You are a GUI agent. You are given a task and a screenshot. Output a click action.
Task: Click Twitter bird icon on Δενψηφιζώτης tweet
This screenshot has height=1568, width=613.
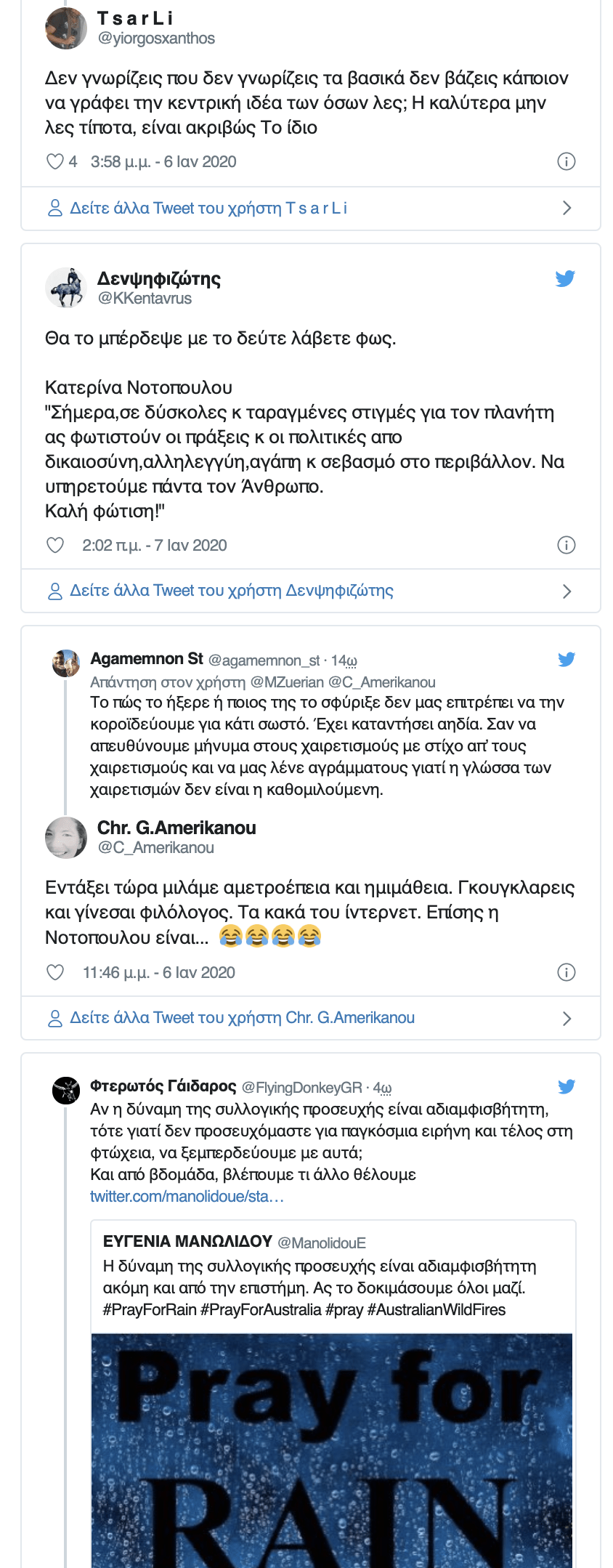565,278
